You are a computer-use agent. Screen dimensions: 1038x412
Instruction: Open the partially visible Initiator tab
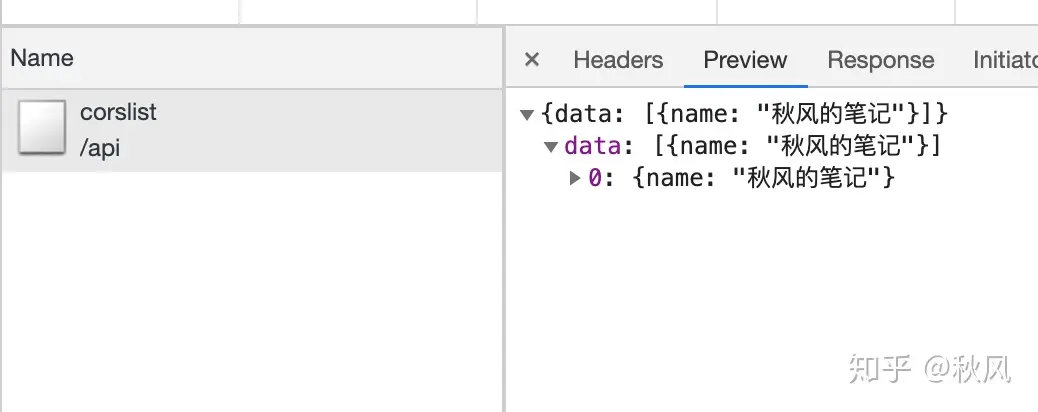pos(1005,60)
